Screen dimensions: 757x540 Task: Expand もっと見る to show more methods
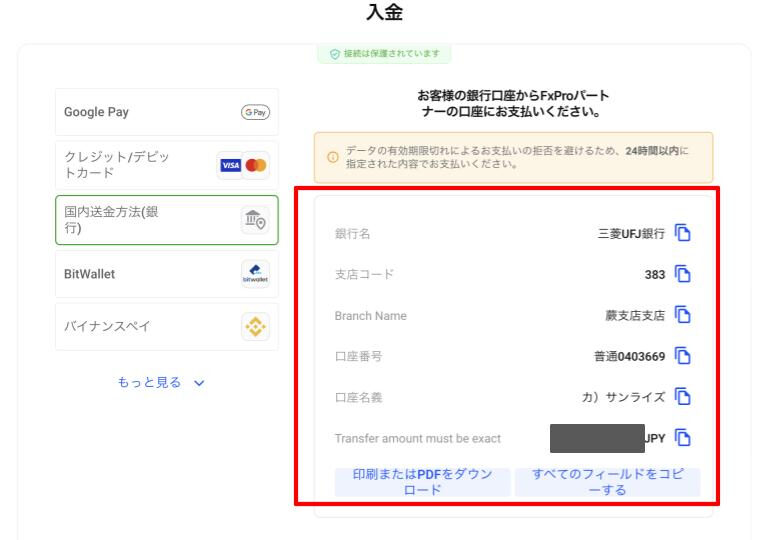(161, 383)
